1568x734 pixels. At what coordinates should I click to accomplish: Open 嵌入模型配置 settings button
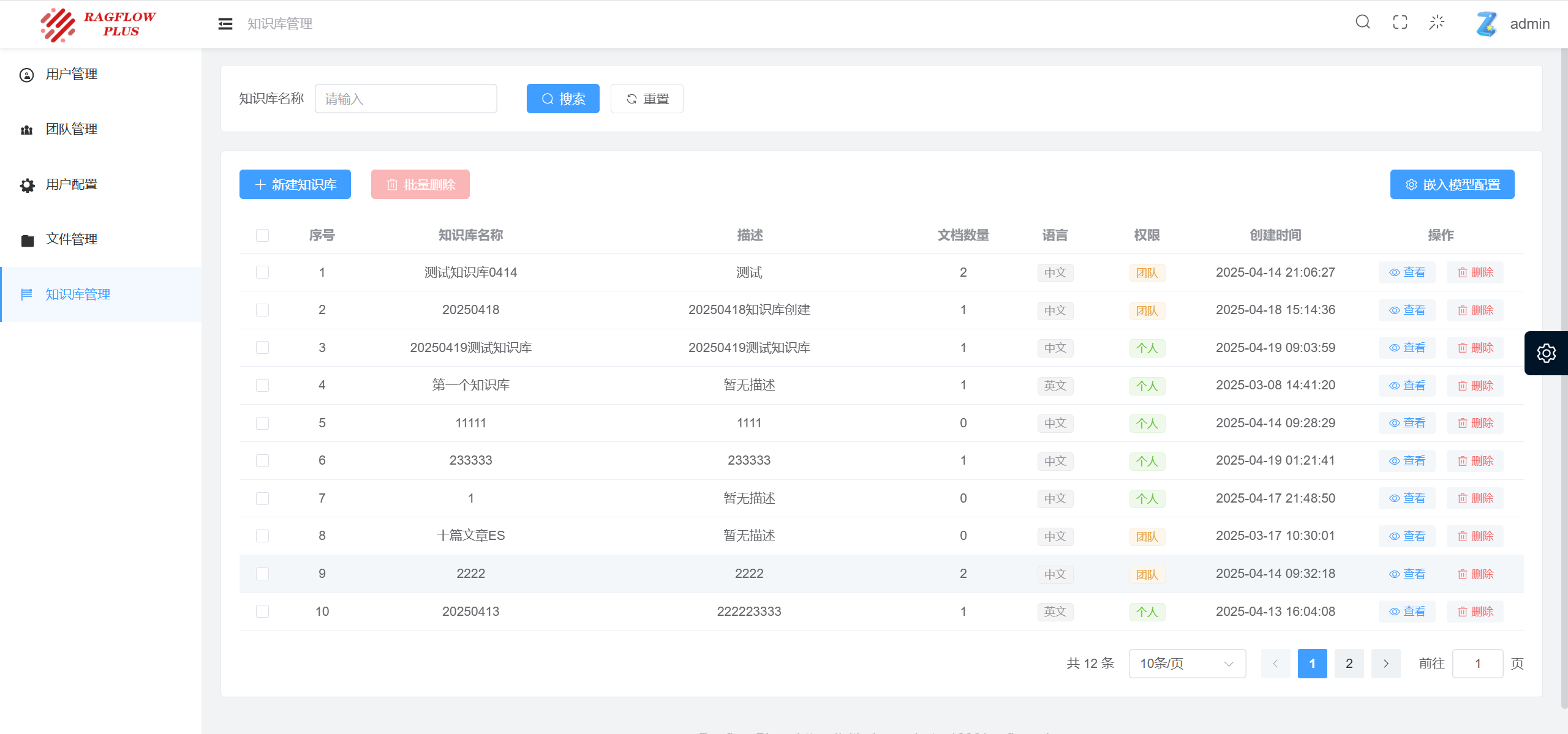[x=1452, y=184]
